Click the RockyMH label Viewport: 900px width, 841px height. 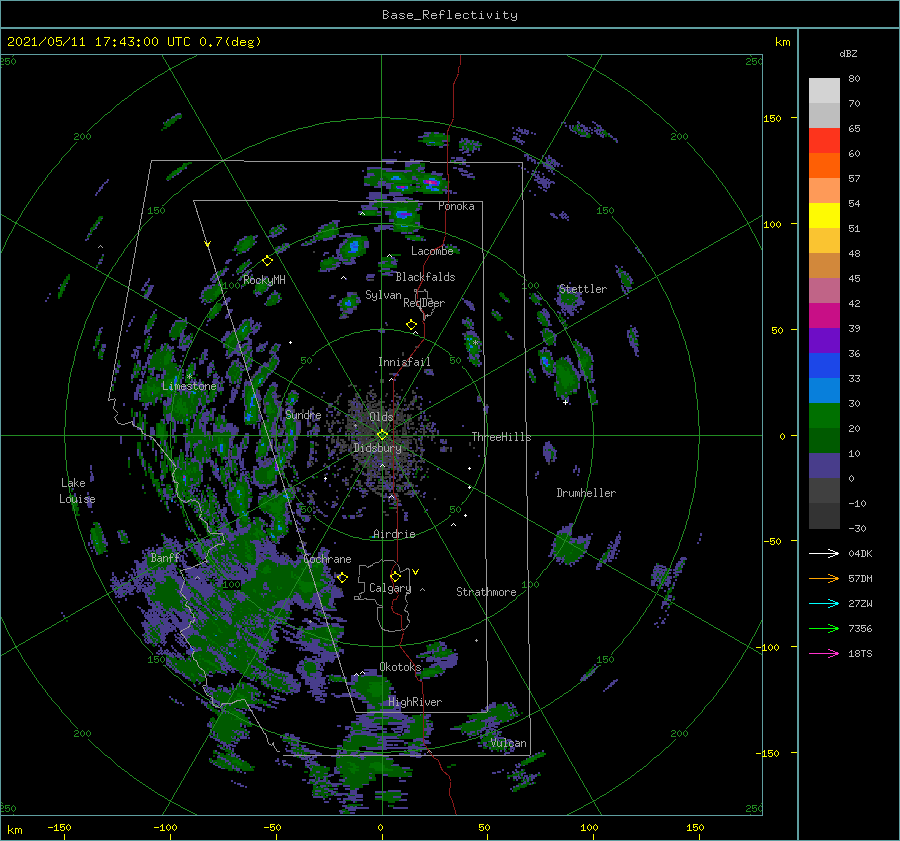264,280
